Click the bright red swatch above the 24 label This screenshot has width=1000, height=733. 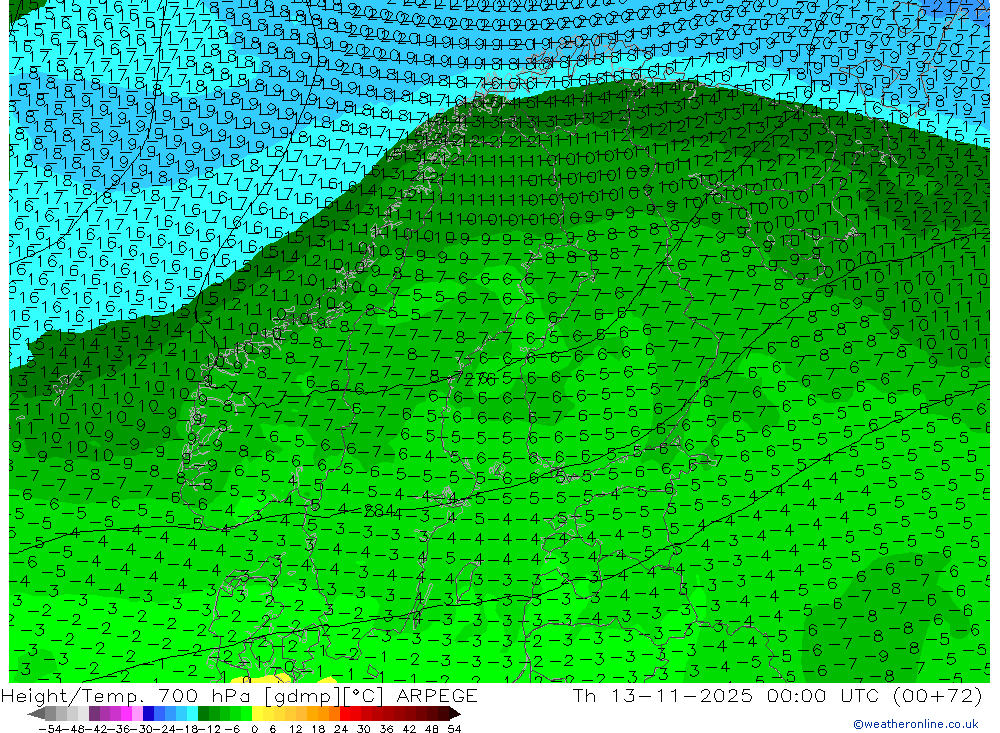pyautogui.click(x=345, y=714)
